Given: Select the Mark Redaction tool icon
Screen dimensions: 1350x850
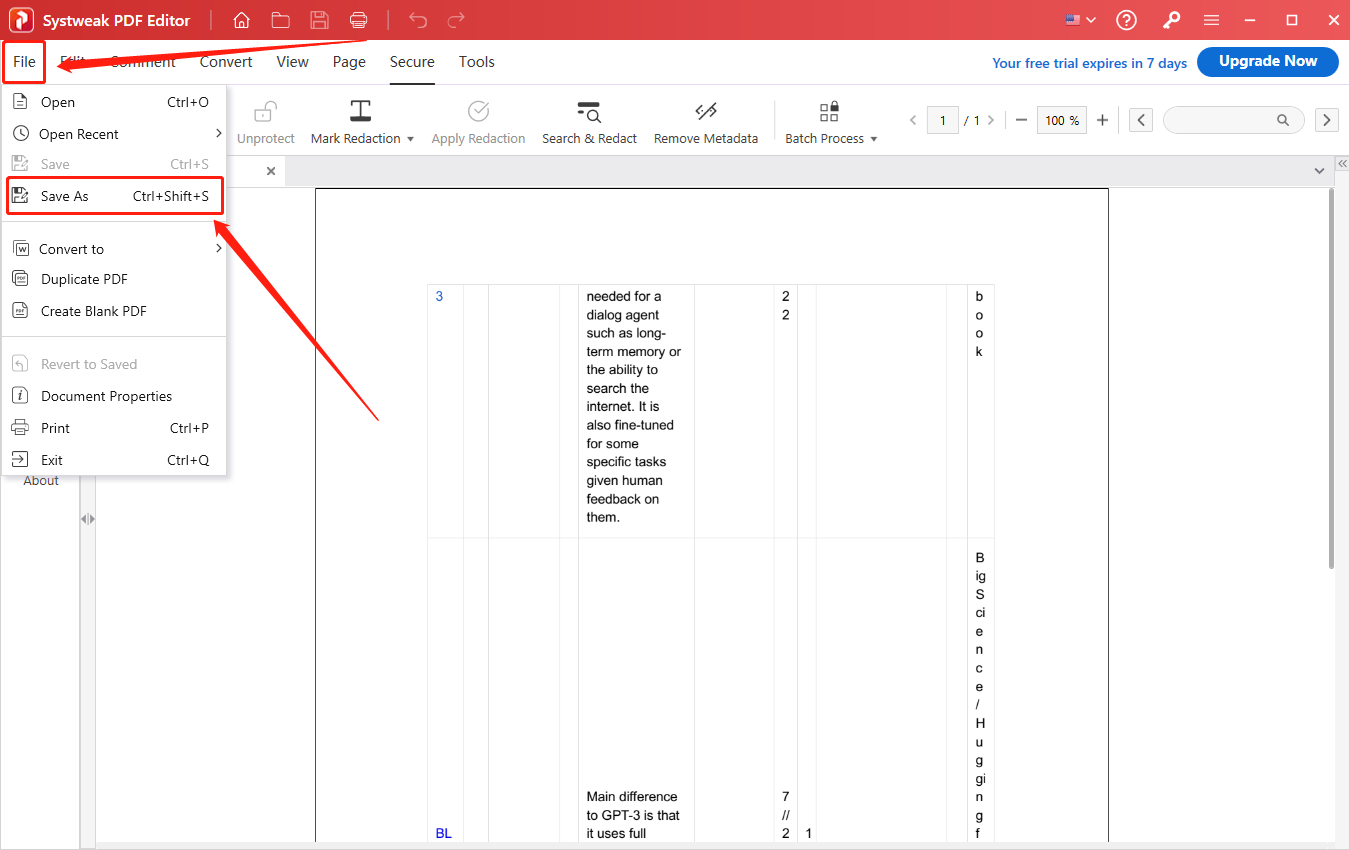Looking at the screenshot, I should tap(360, 111).
